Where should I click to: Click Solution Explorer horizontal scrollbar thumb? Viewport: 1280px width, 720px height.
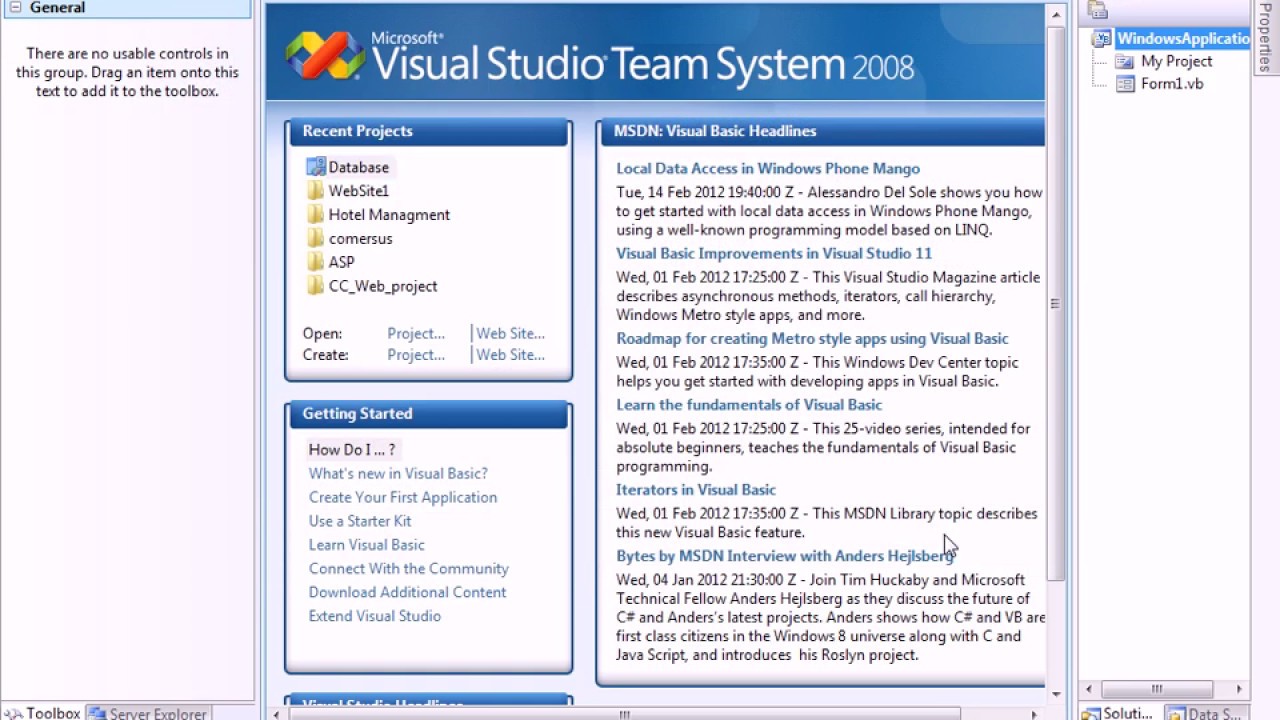tap(1157, 689)
